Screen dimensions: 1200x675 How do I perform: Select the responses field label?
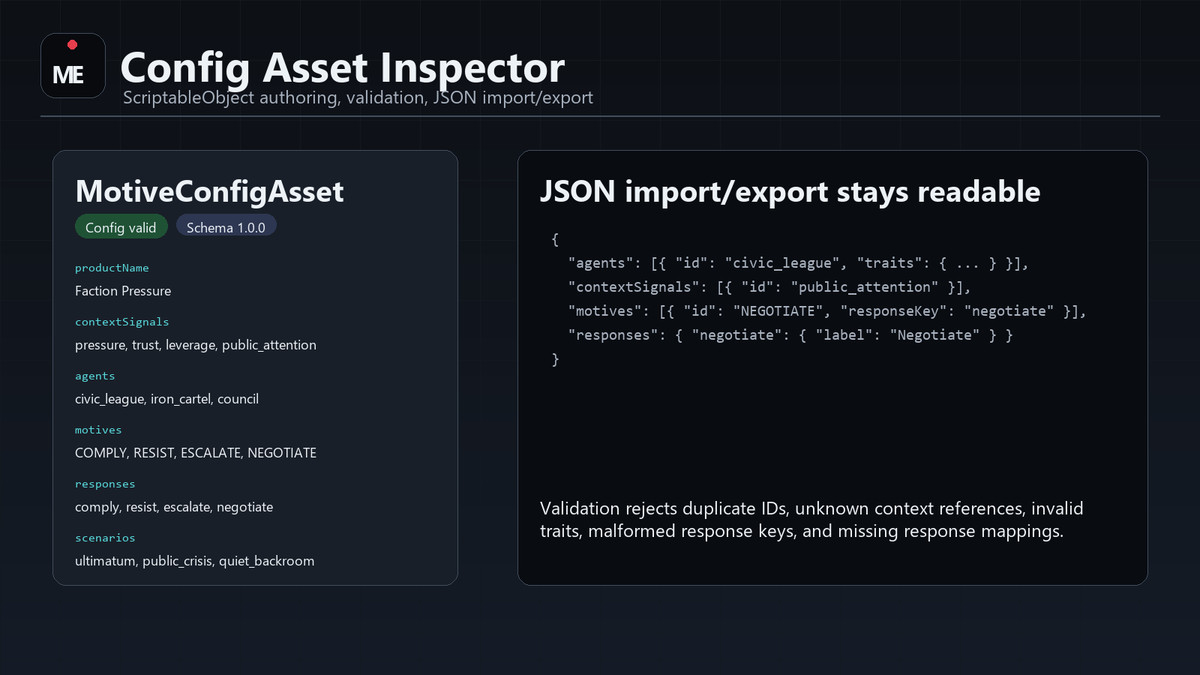(105, 484)
